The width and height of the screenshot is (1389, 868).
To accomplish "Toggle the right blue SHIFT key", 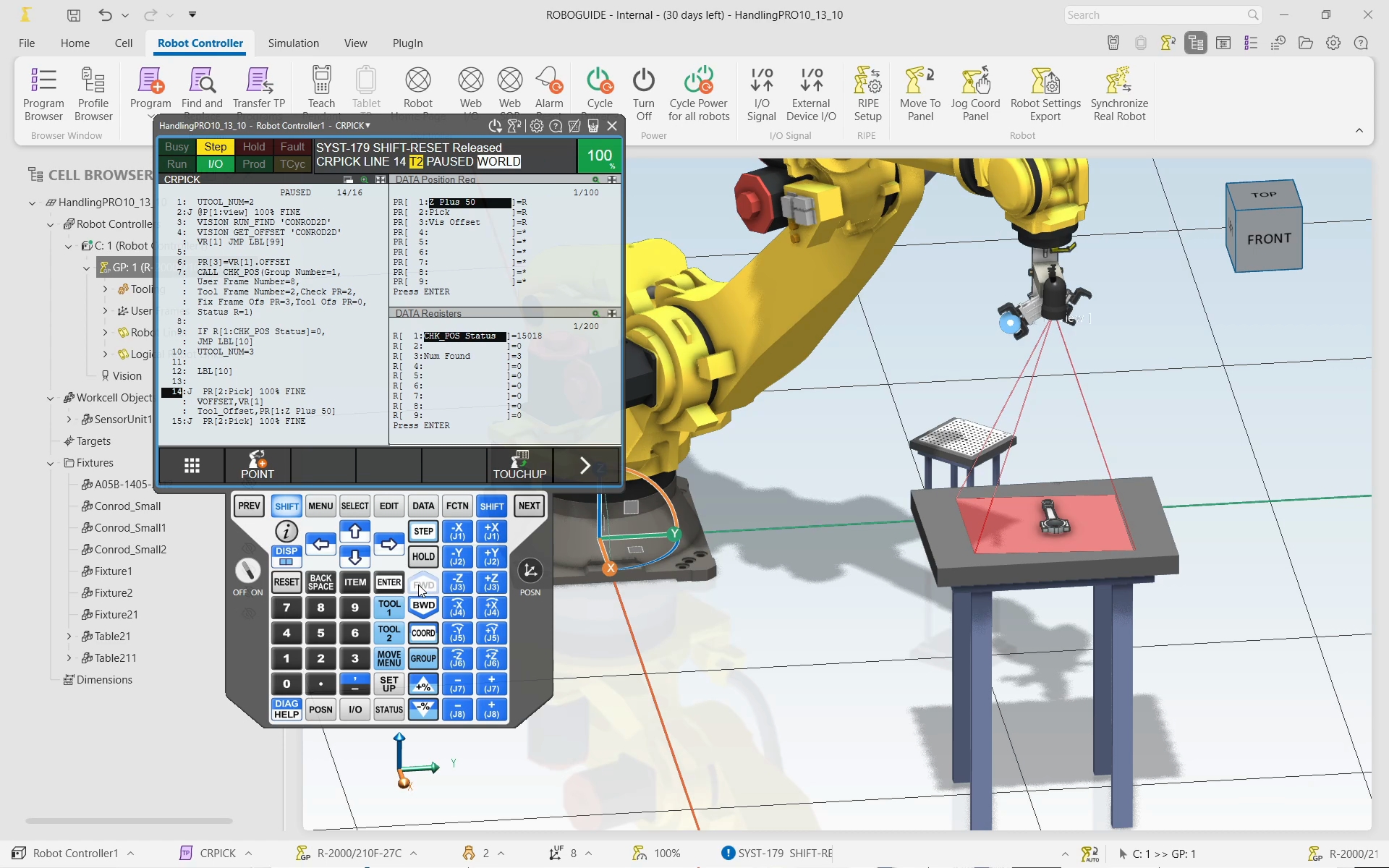I will [492, 506].
